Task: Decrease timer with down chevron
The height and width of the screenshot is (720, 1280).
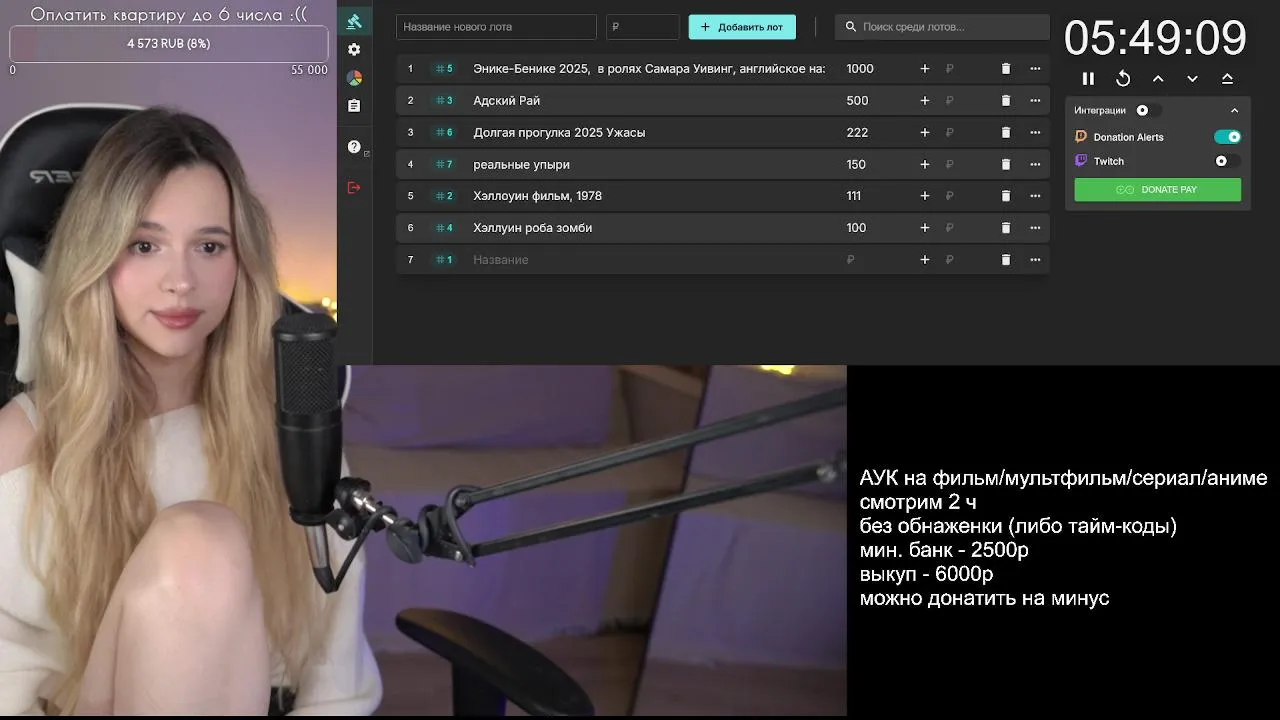Action: [1193, 78]
